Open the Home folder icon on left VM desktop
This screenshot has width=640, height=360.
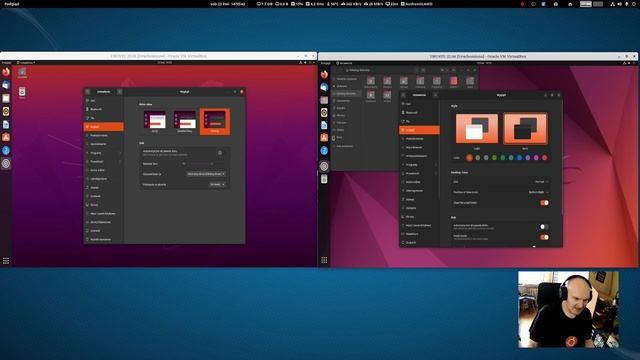pyautogui.click(x=22, y=73)
